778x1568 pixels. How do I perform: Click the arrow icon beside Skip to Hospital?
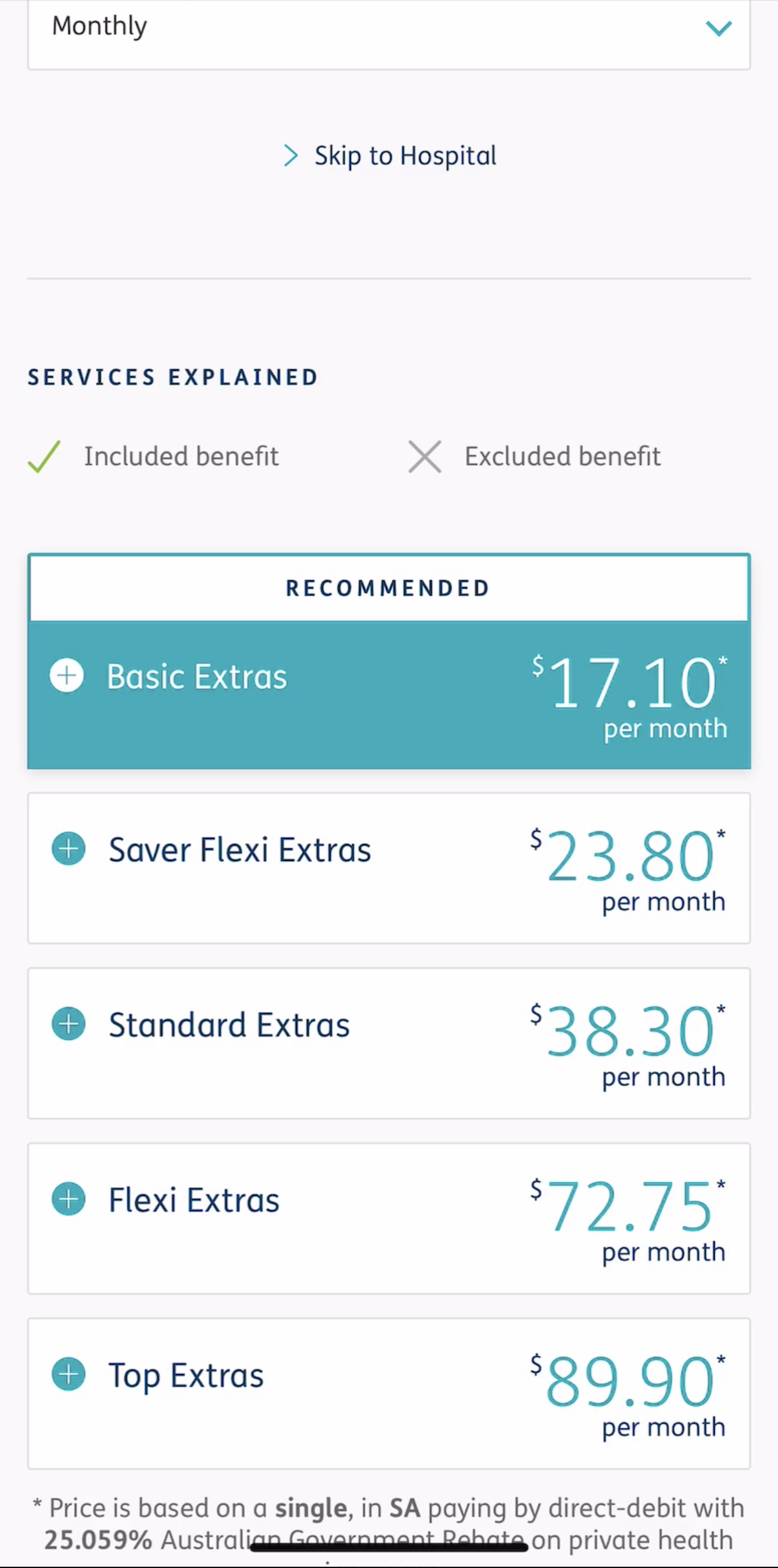(x=290, y=156)
